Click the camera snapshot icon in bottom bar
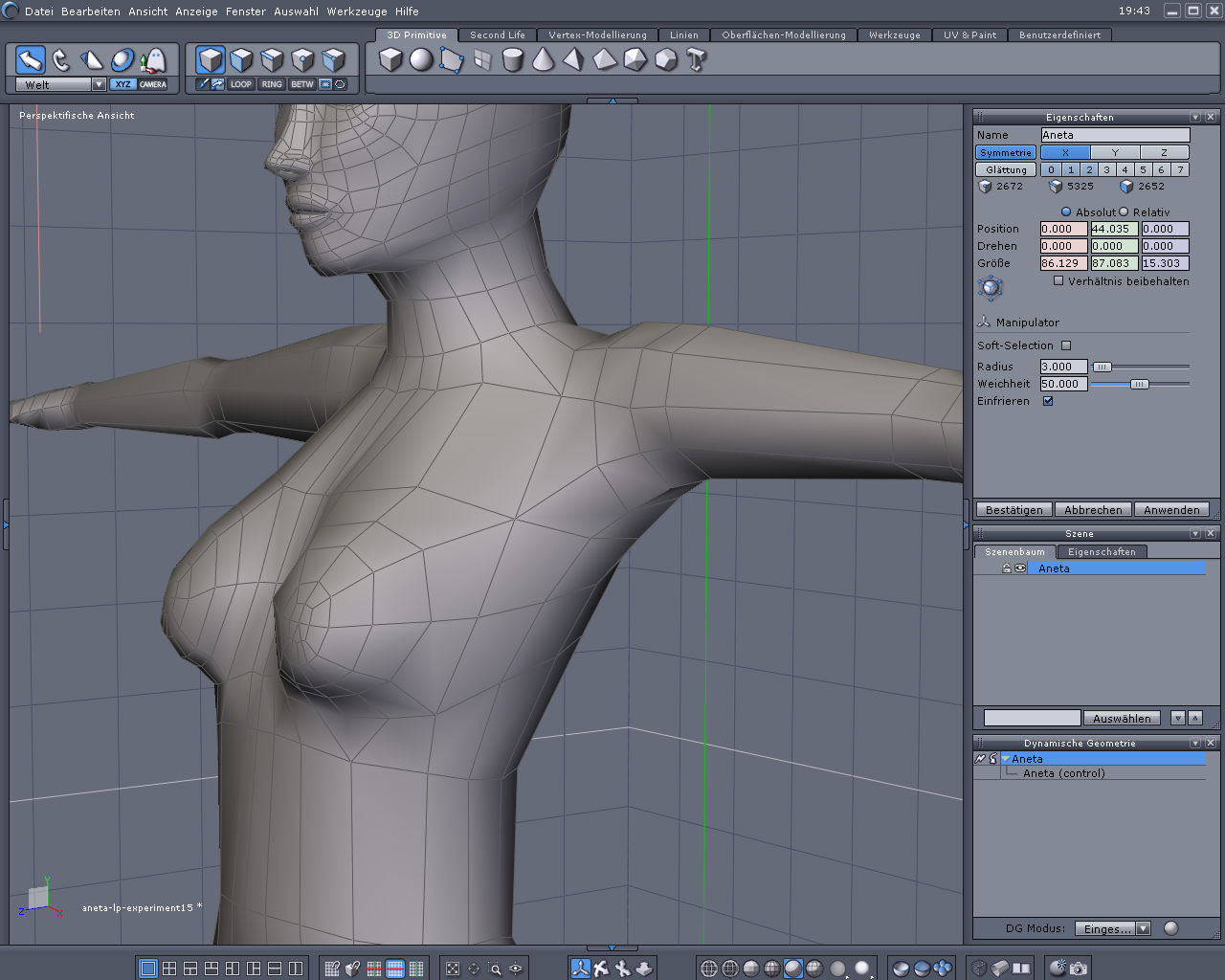 click(x=1079, y=969)
